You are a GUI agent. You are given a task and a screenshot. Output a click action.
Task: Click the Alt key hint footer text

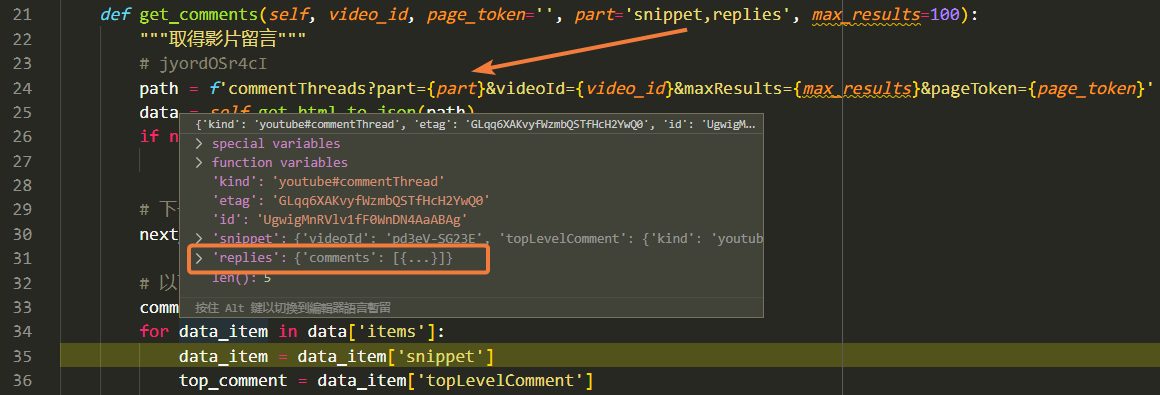pyautogui.click(x=293, y=307)
